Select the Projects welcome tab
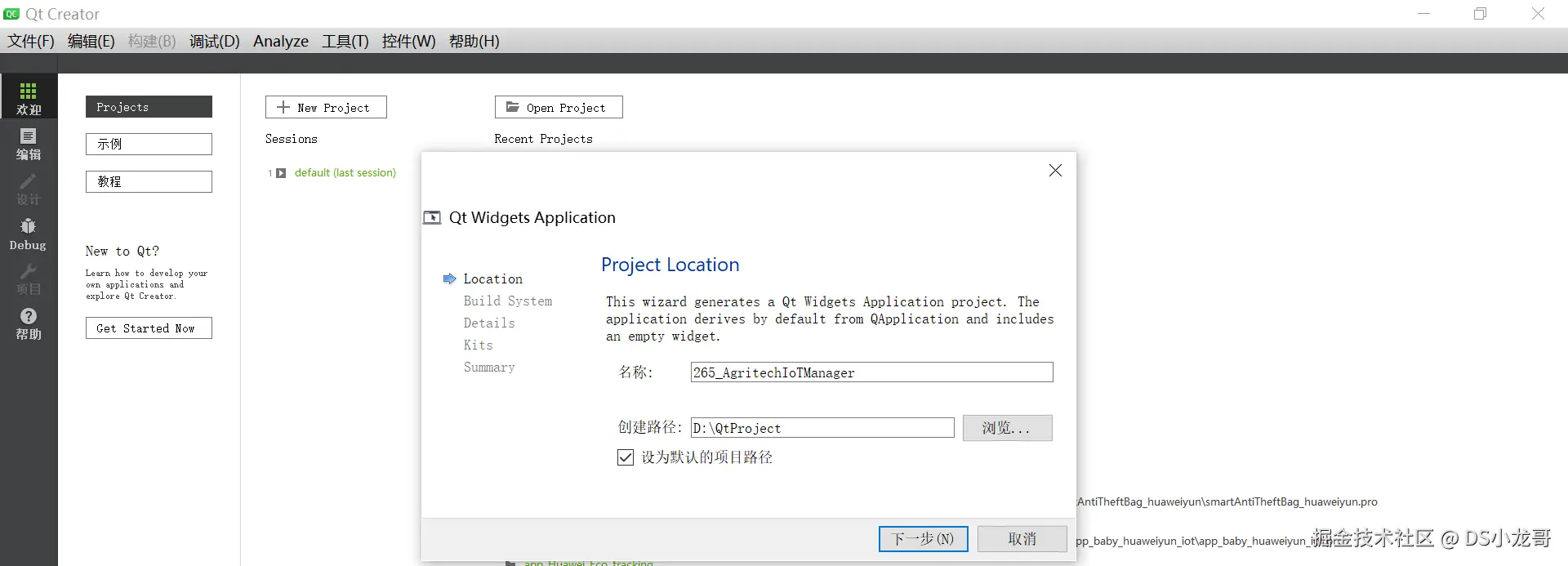This screenshot has width=1568, height=566. (x=149, y=107)
